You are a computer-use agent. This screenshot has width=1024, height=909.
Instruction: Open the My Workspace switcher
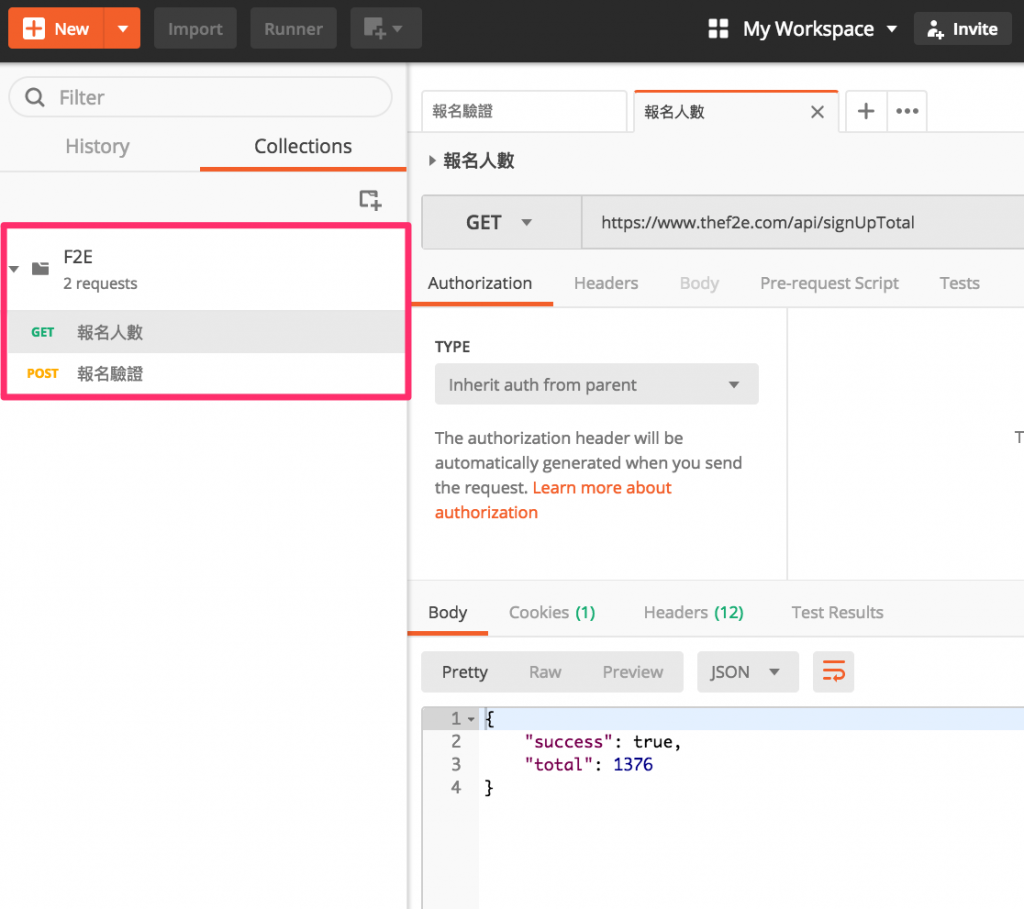tap(803, 29)
